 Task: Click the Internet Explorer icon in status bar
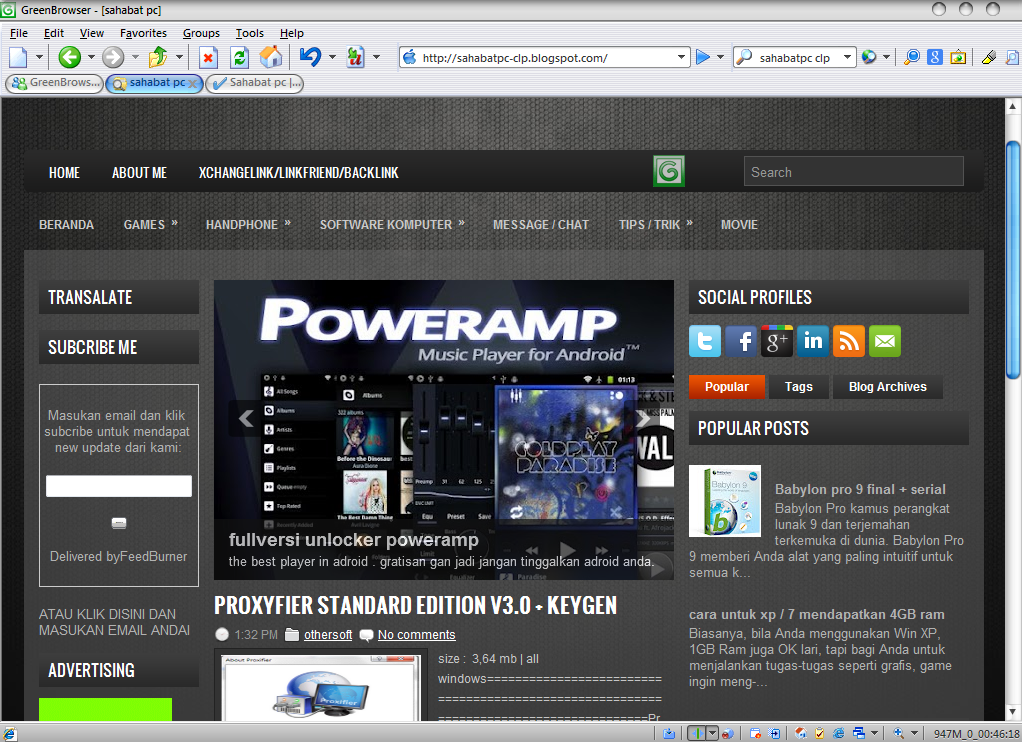(838, 734)
